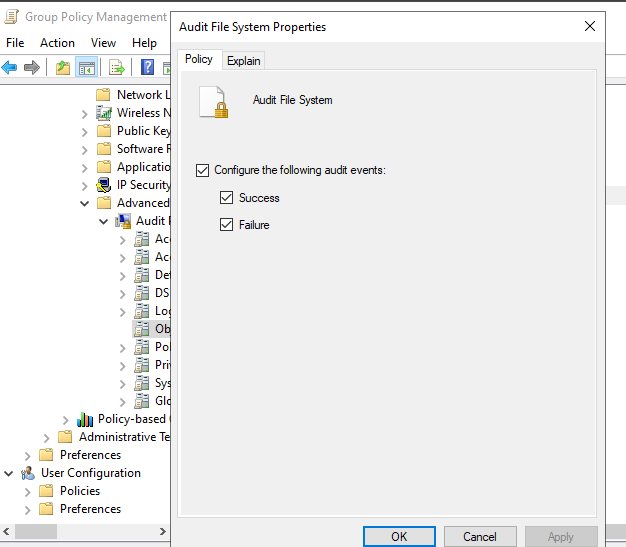Expand the Software Restriction tree node
This screenshot has width=626, height=547.
(x=84, y=151)
